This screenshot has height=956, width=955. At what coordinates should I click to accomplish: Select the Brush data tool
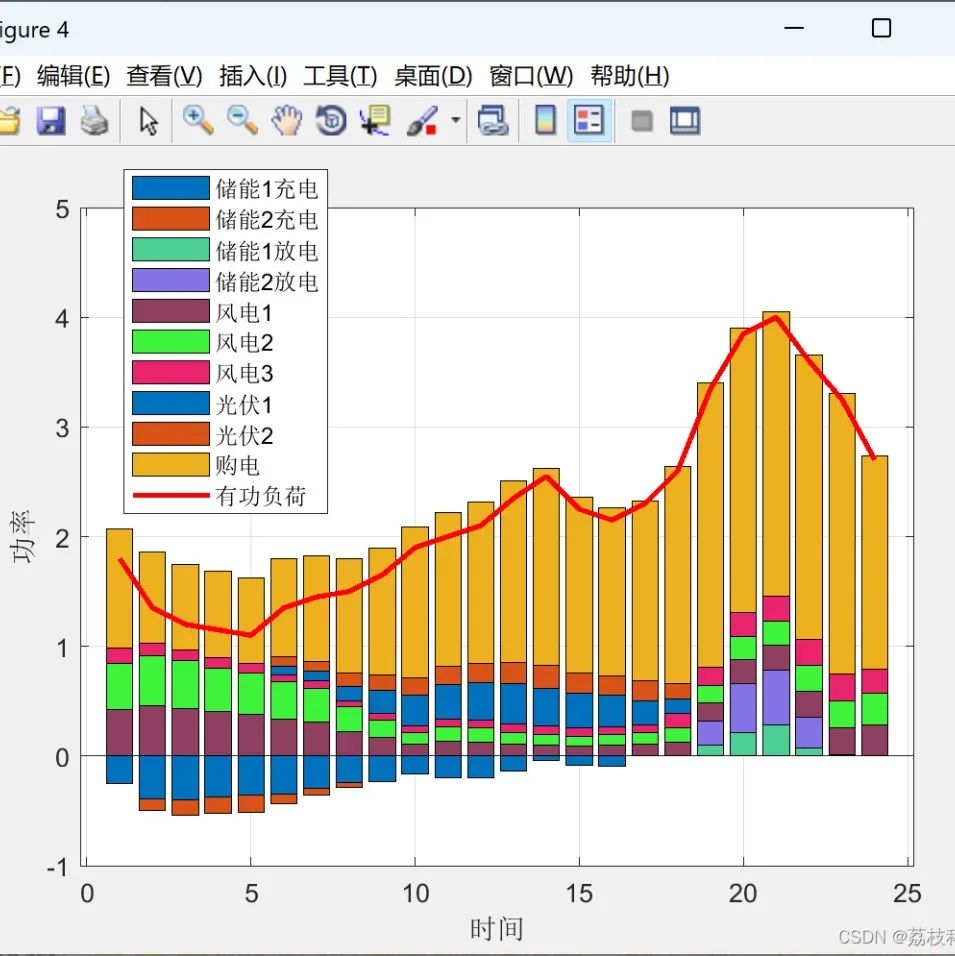point(422,120)
